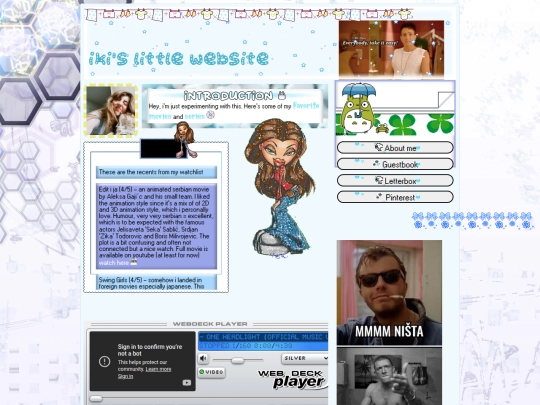The image size is (540, 405).
Task: Open the About me page
Action: click(x=395, y=148)
